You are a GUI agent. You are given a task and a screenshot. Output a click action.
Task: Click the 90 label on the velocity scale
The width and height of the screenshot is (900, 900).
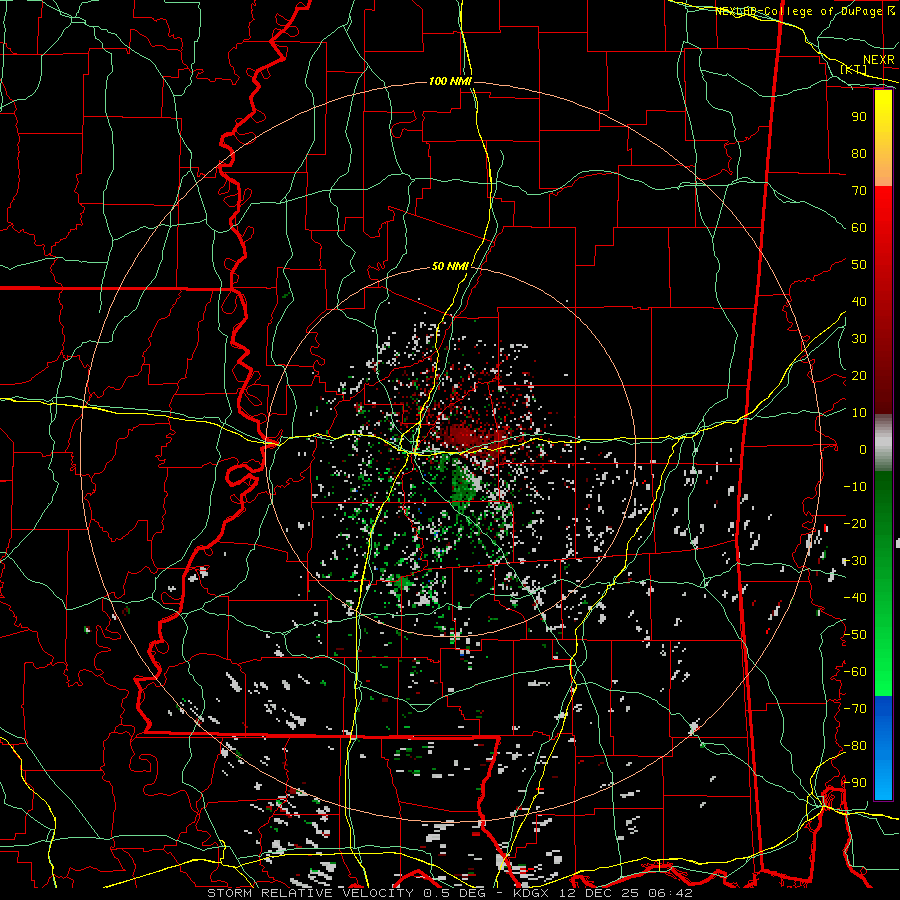tap(859, 117)
